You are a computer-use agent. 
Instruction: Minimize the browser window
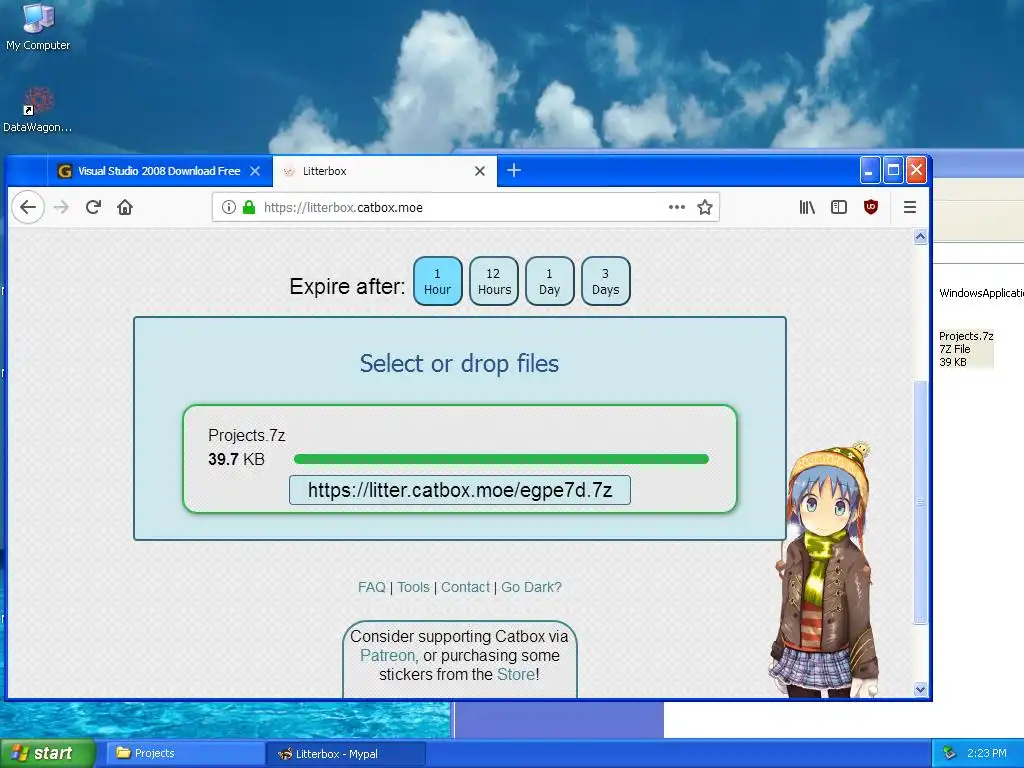tap(869, 170)
